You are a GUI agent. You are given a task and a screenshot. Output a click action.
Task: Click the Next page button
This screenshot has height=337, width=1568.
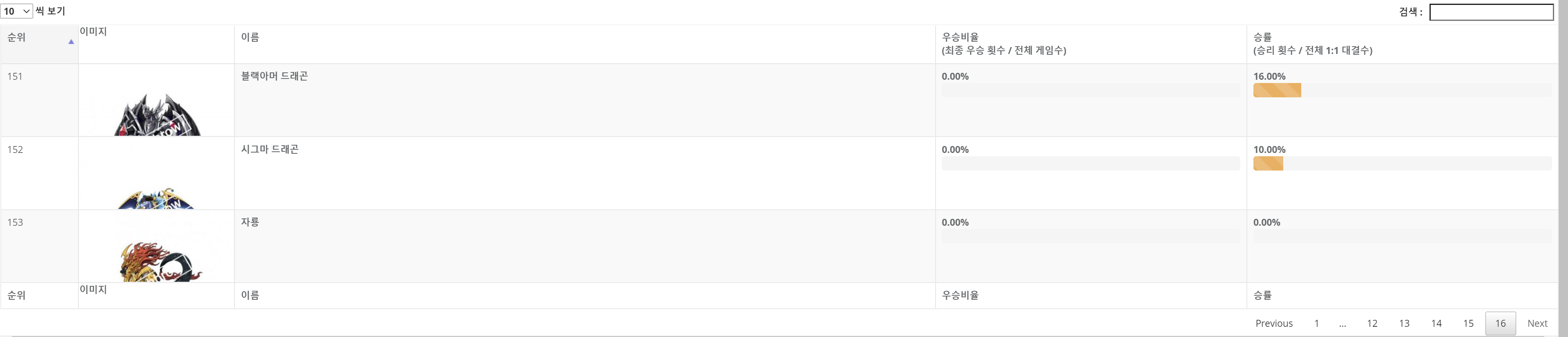[1538, 323]
